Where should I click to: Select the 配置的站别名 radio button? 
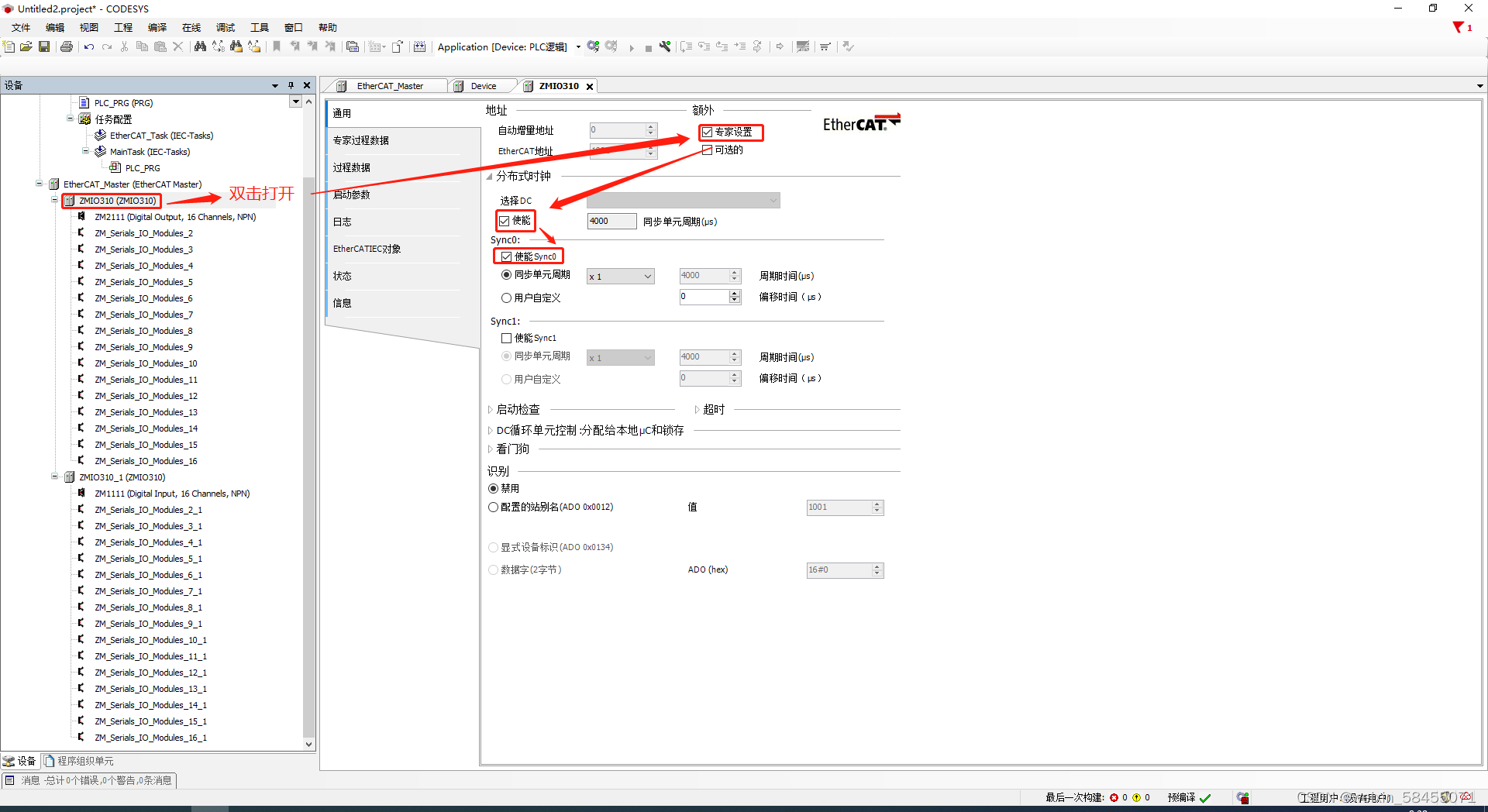coord(494,507)
